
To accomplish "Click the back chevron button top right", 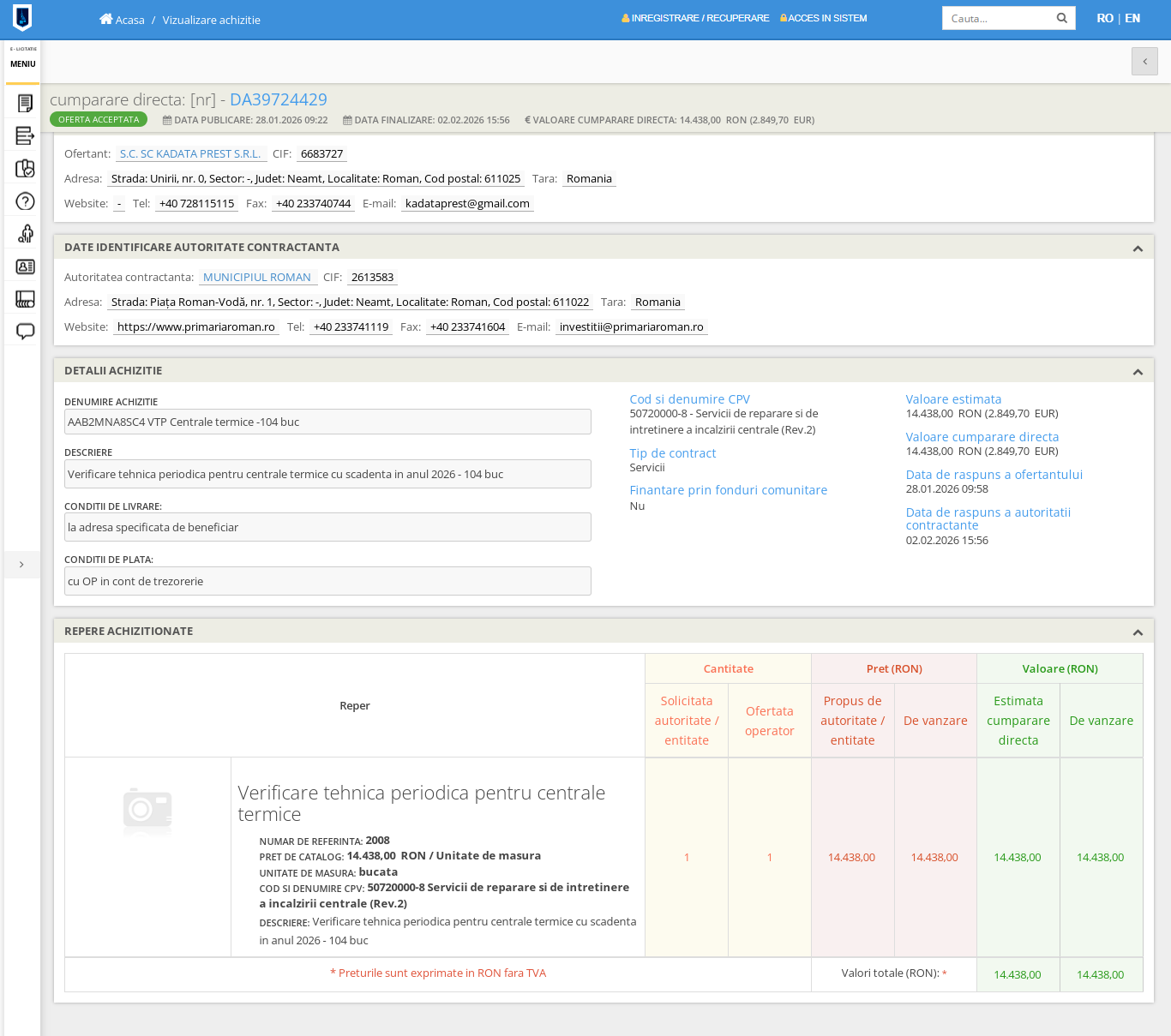I will point(1144,62).
